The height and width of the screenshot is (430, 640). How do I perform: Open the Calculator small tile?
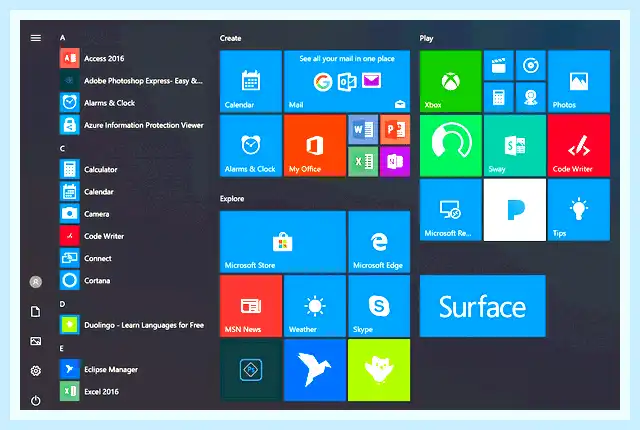[x=499, y=97]
